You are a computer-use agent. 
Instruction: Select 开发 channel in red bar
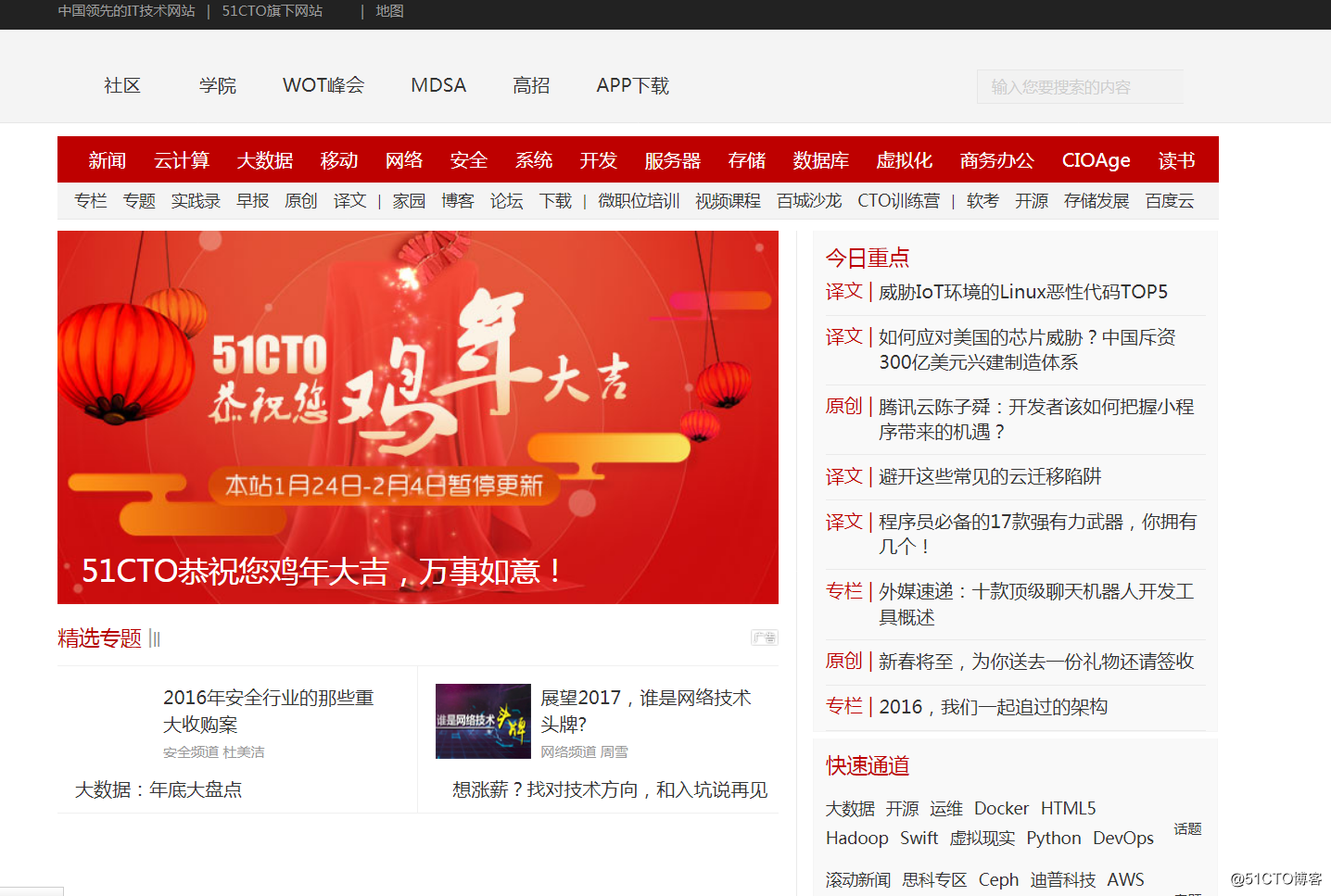point(599,160)
